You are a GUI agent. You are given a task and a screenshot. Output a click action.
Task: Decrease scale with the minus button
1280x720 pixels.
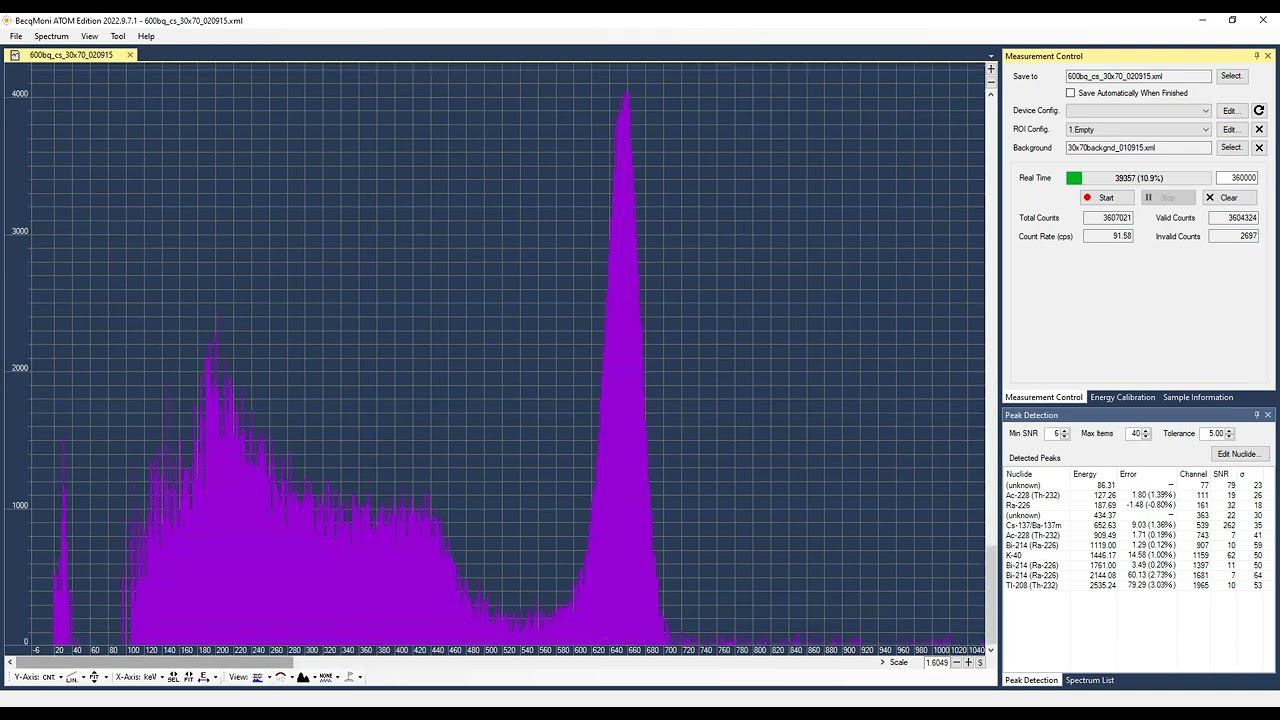[x=956, y=663]
